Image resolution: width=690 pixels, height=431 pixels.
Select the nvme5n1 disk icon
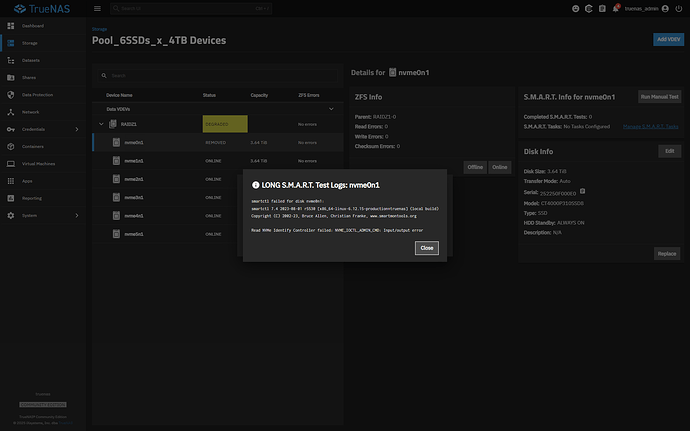[x=116, y=234]
